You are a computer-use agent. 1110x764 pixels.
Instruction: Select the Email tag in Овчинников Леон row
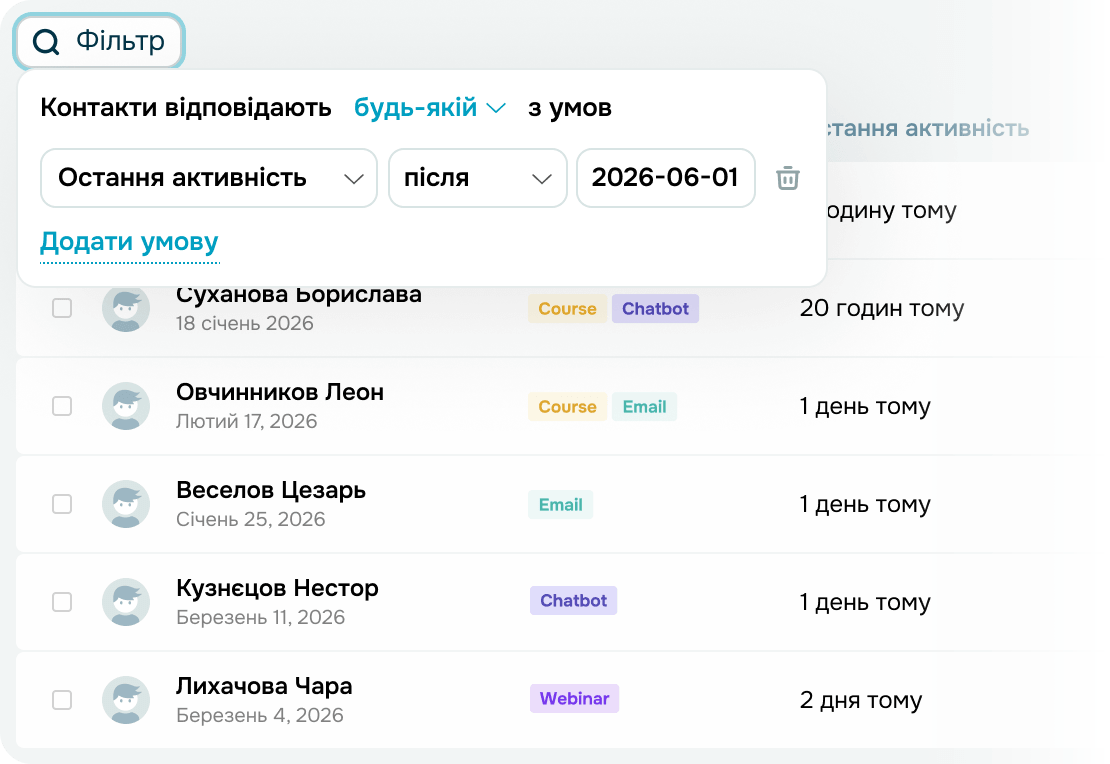(x=644, y=406)
